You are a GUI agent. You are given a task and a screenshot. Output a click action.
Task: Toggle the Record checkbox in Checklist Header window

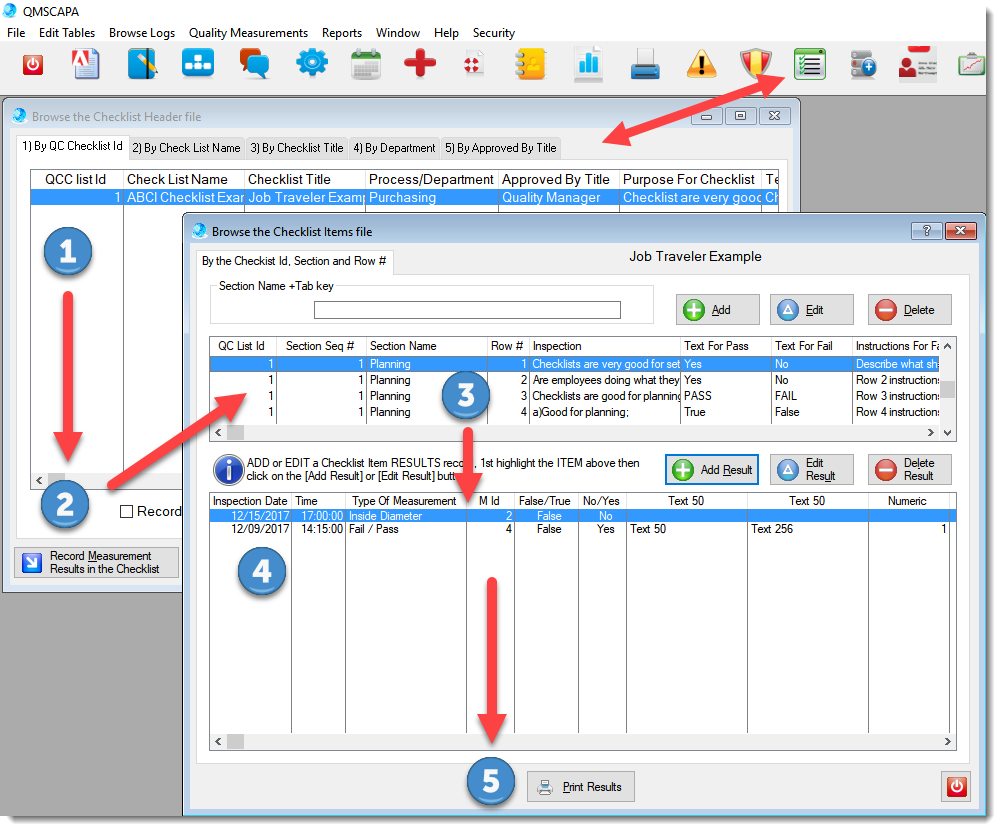(126, 512)
